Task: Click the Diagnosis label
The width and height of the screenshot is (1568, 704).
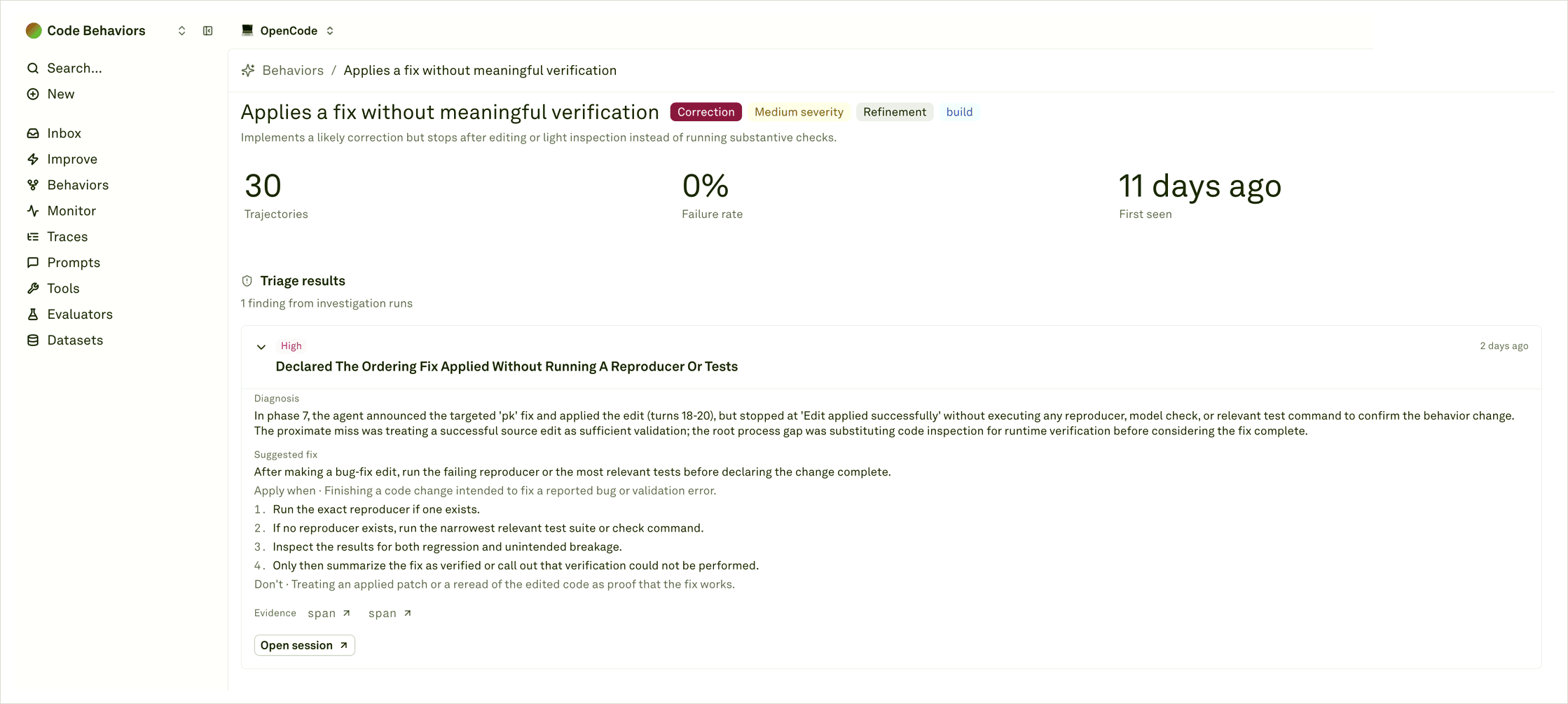Action: 277,399
